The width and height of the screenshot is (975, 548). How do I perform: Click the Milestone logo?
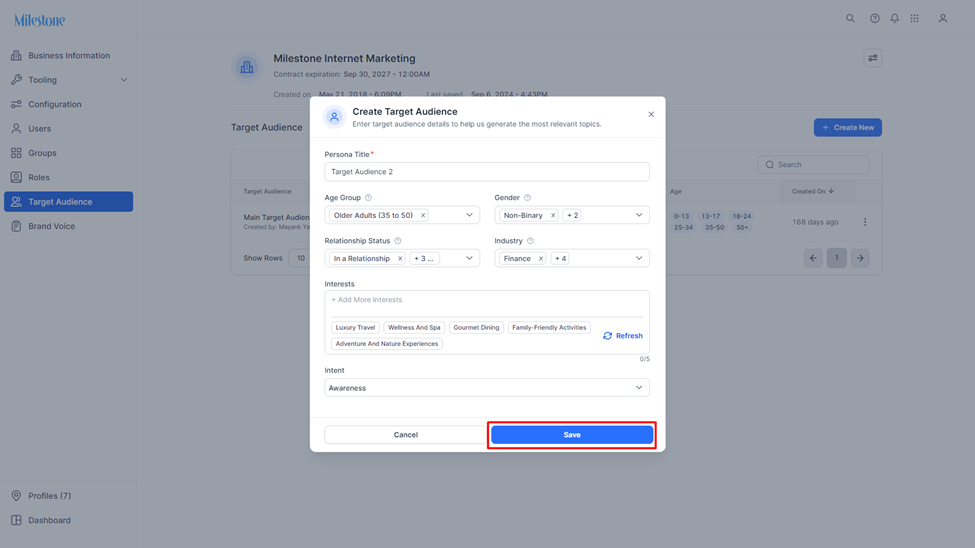point(40,20)
